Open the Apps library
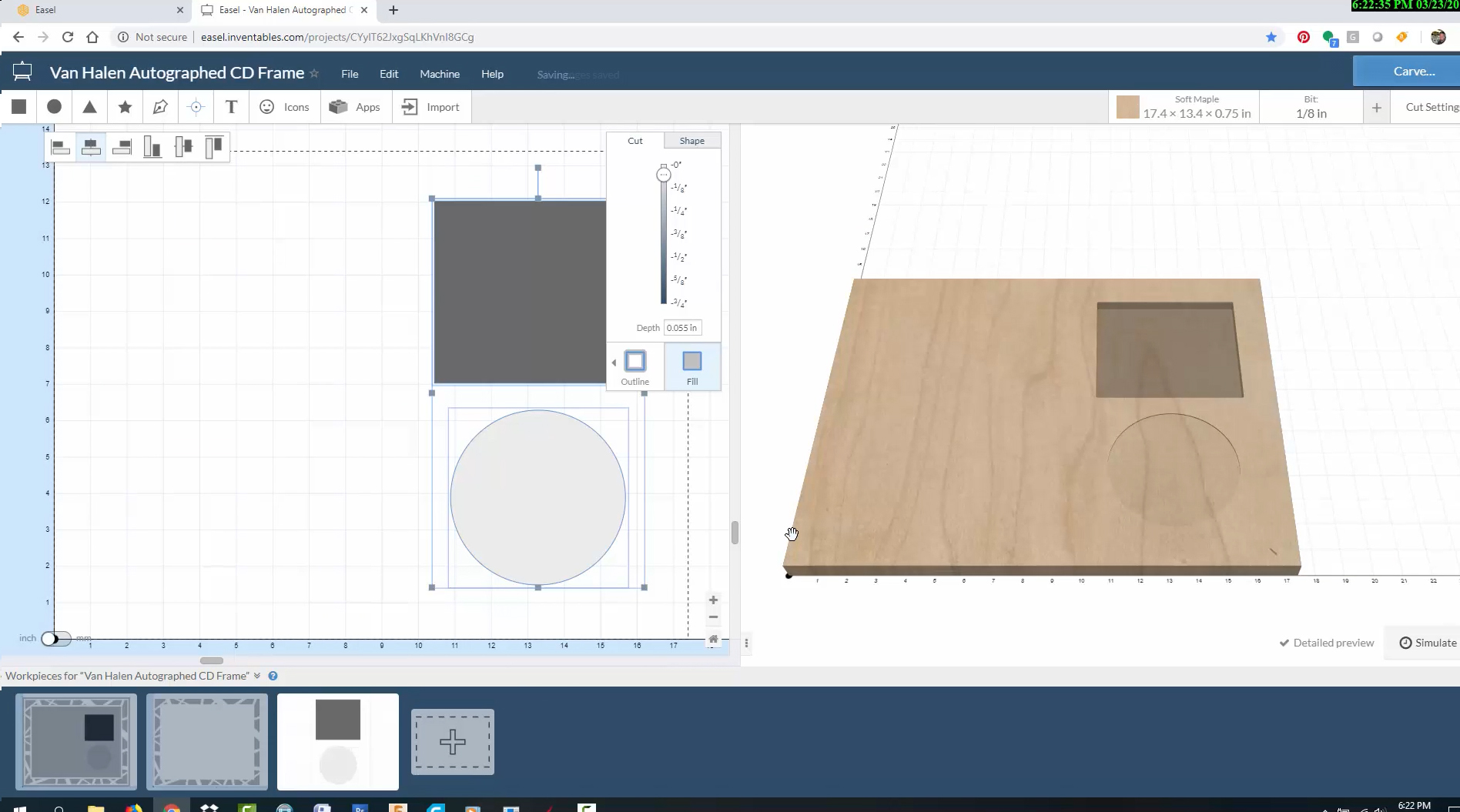Screen dimensions: 1460x812 pos(354,107)
